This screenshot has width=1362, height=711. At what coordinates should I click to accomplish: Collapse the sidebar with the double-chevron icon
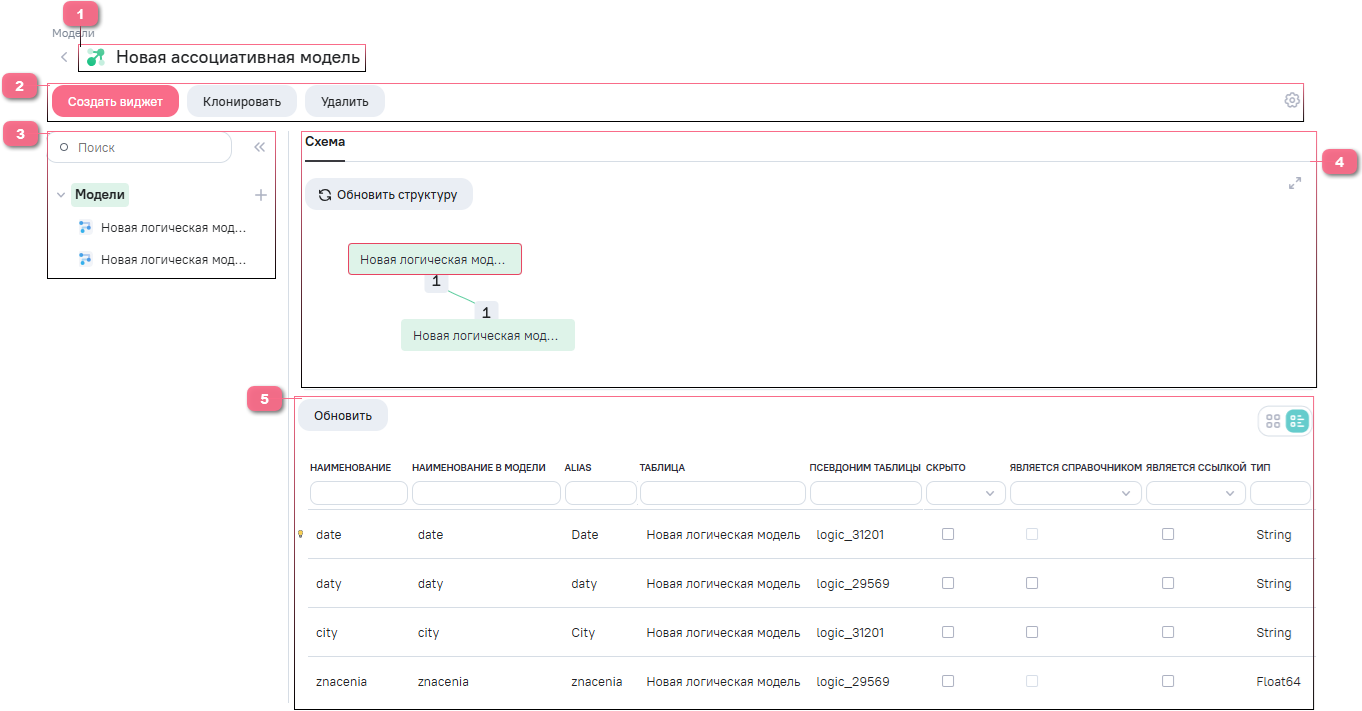[259, 147]
